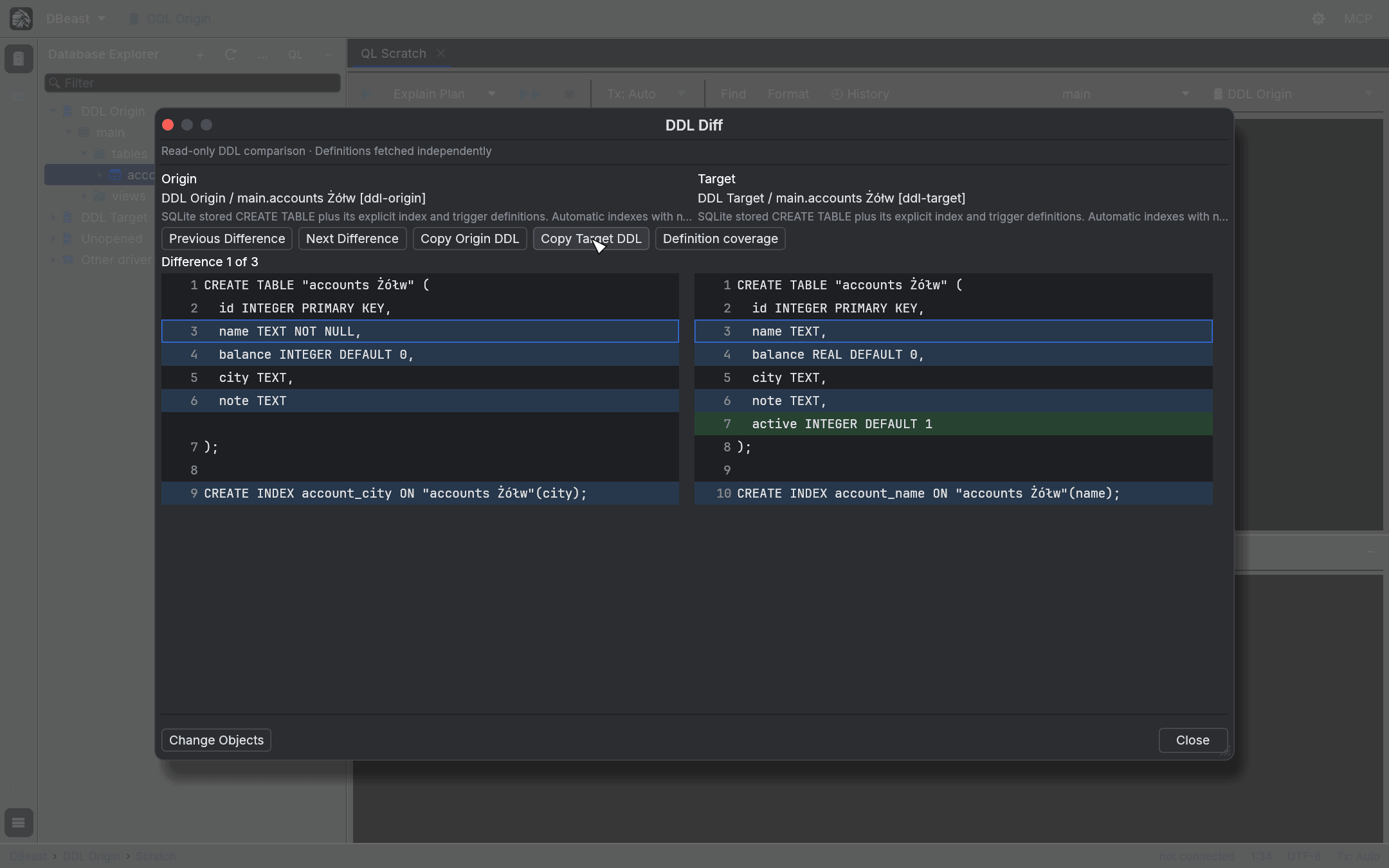
Task: Collapse the tables folder in the tree
Action: 84,154
